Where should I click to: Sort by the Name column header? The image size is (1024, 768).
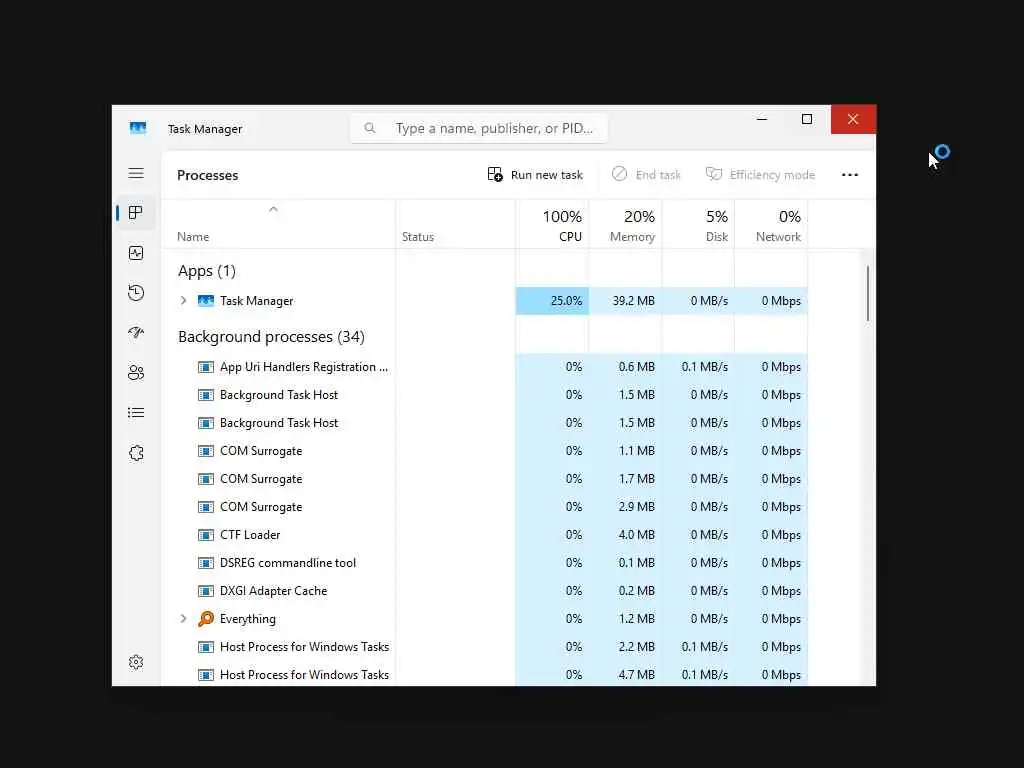pos(193,236)
